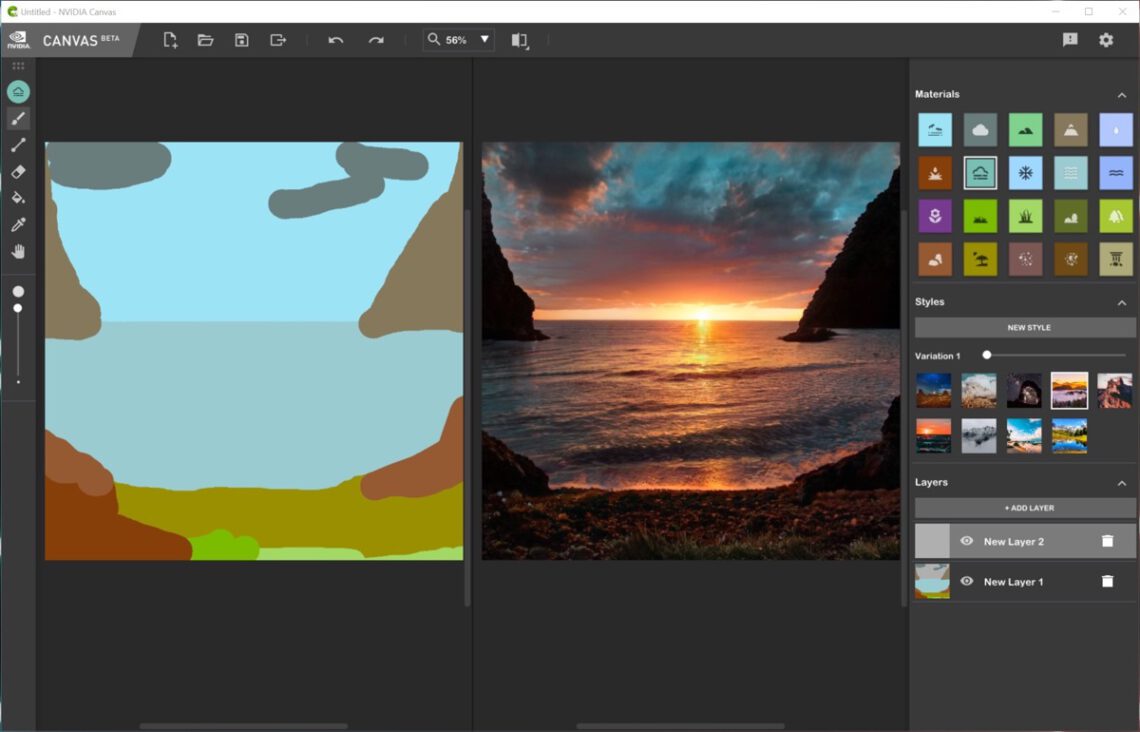Select the Eraser tool
Viewport: 1140px width, 732px height.
[x=18, y=172]
